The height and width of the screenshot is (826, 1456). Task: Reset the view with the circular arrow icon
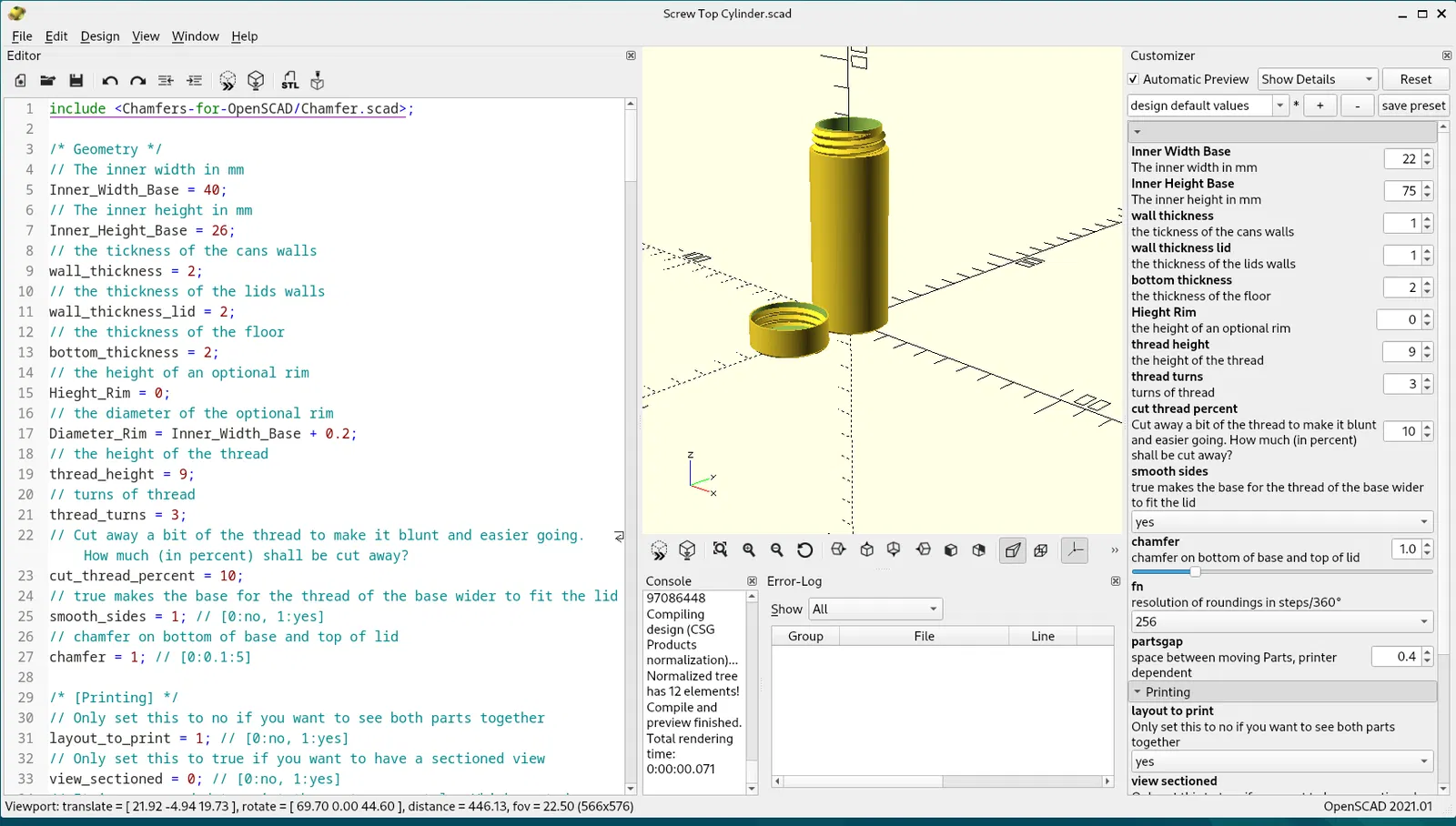[804, 549]
